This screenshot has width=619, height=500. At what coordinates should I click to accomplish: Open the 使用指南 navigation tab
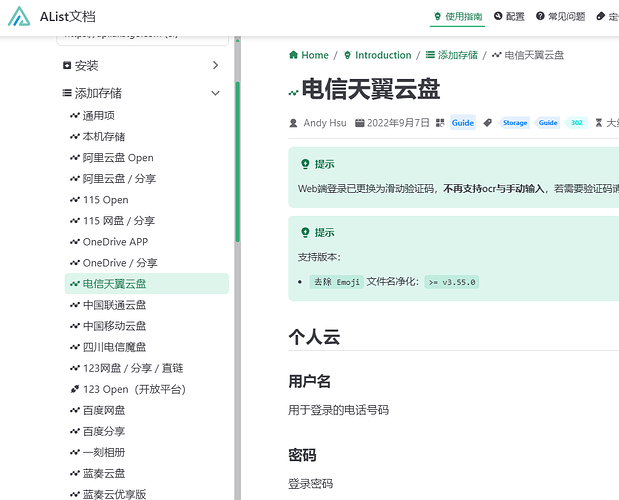click(x=458, y=17)
